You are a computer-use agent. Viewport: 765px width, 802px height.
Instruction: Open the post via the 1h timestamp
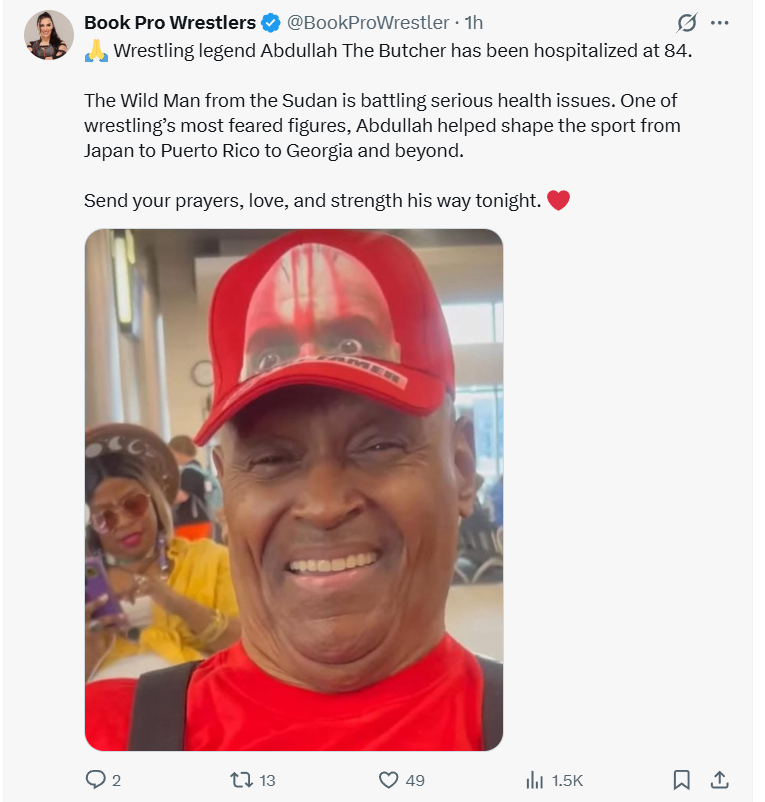[x=474, y=23]
